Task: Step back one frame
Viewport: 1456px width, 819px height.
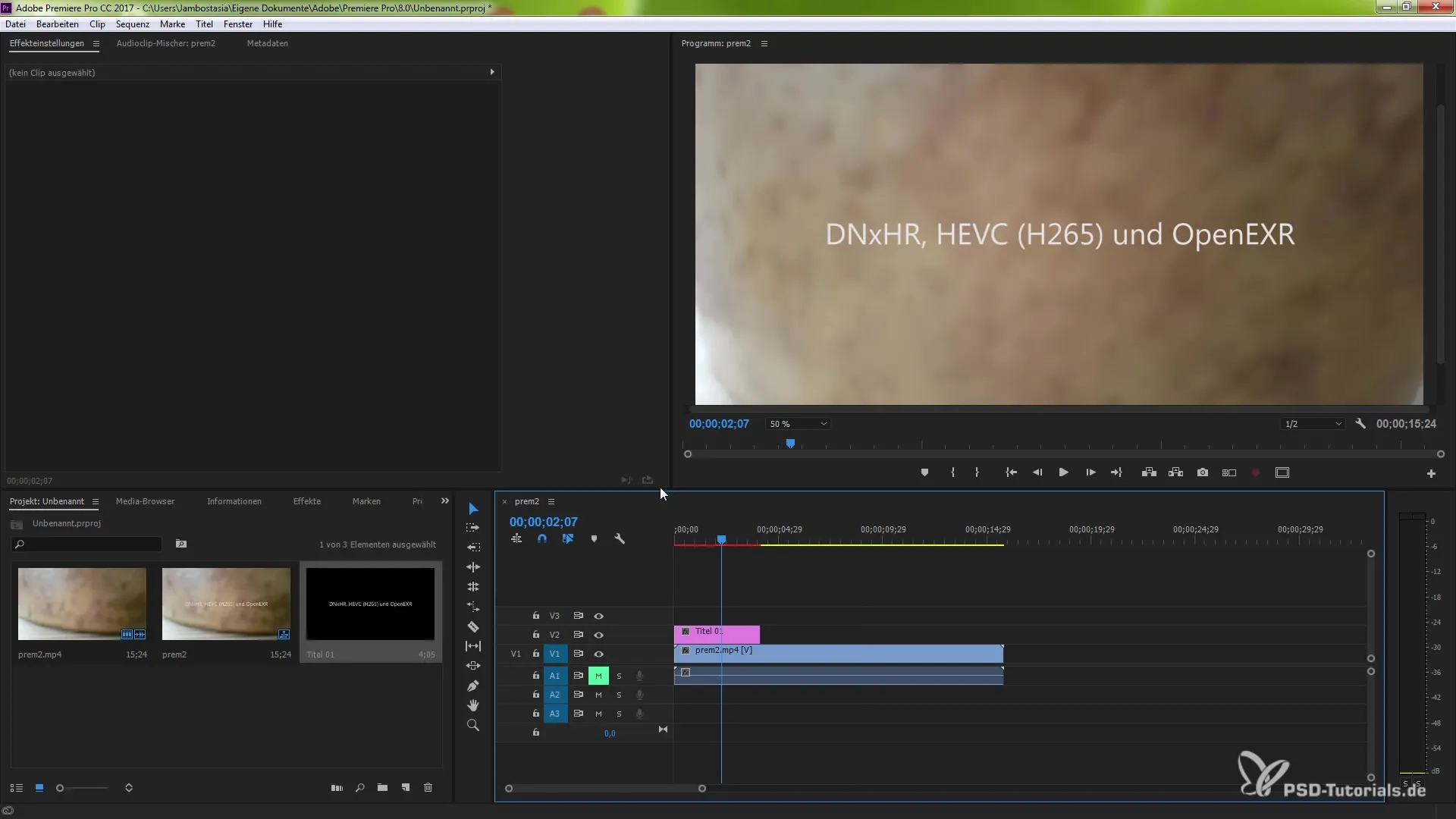Action: click(x=1037, y=472)
